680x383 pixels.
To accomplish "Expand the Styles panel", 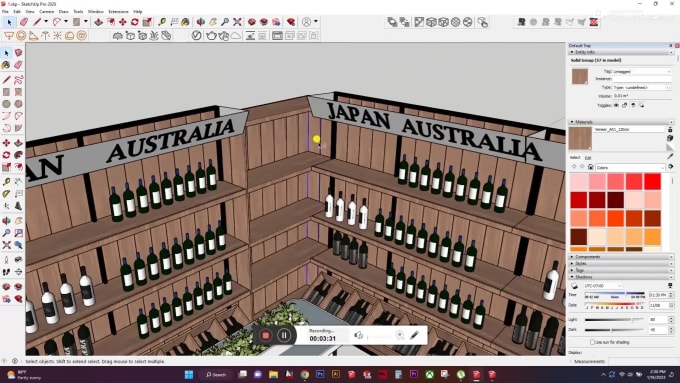I will coord(621,263).
